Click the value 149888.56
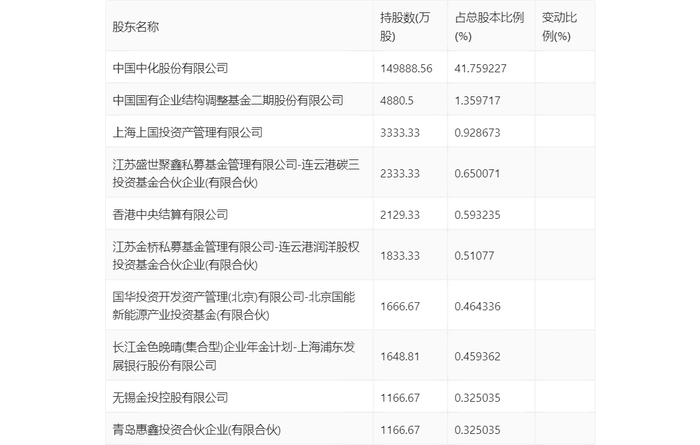This screenshot has width=700, height=445. (406, 68)
